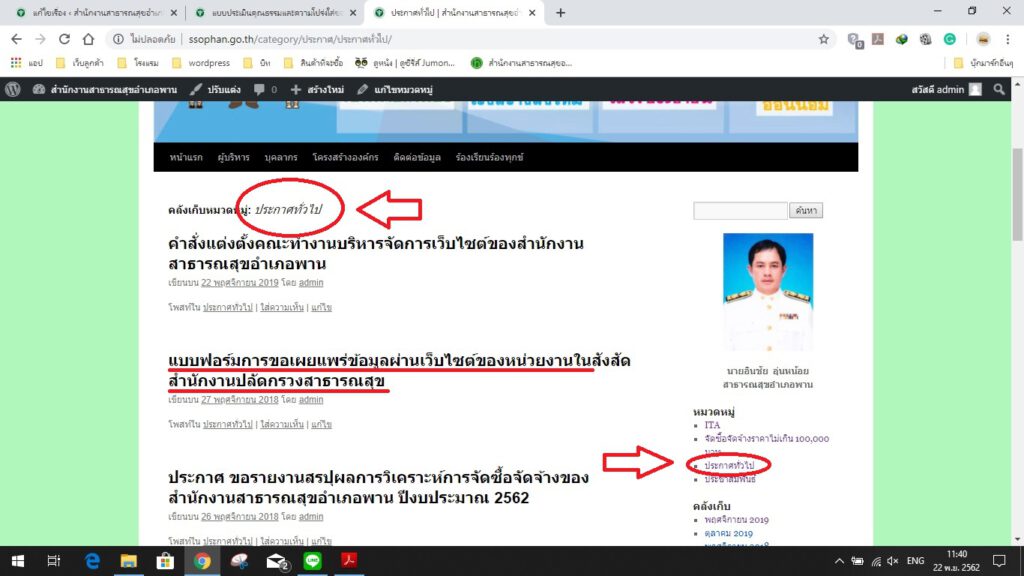This screenshot has width=1024, height=576.
Task: Open Windows Start menu
Action: coord(18,561)
